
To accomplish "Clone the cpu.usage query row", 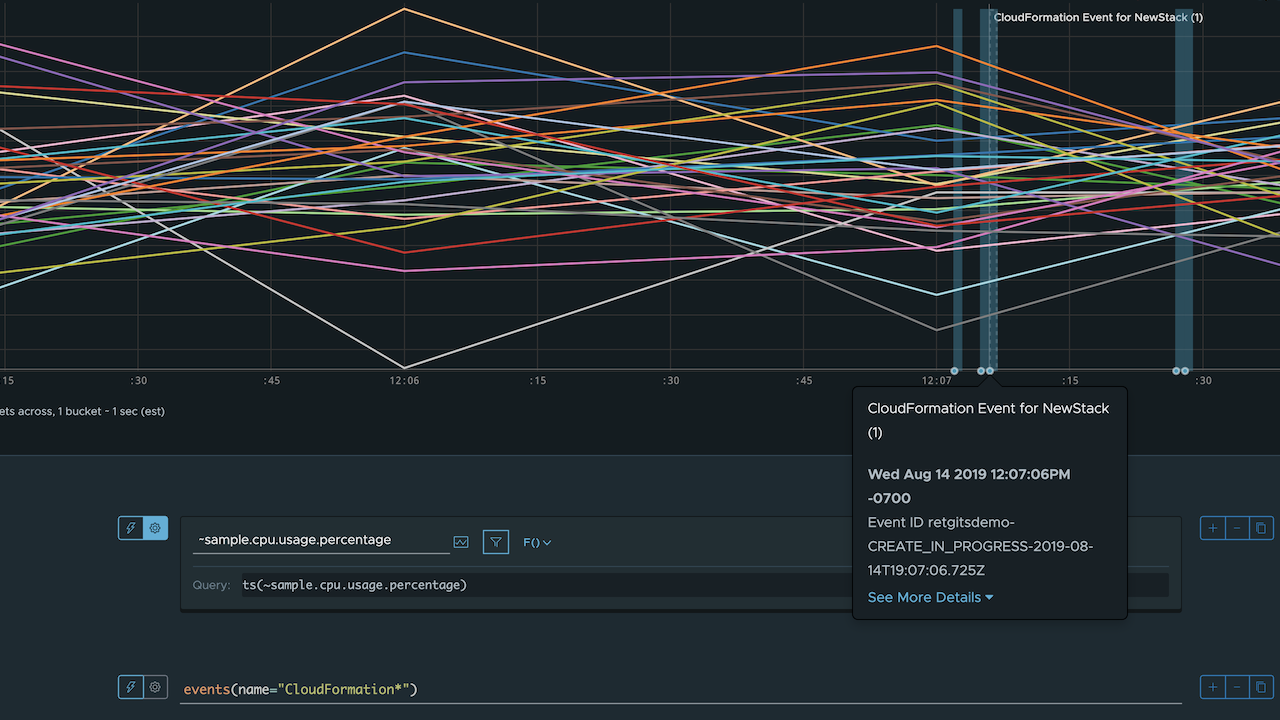I will point(1261,528).
